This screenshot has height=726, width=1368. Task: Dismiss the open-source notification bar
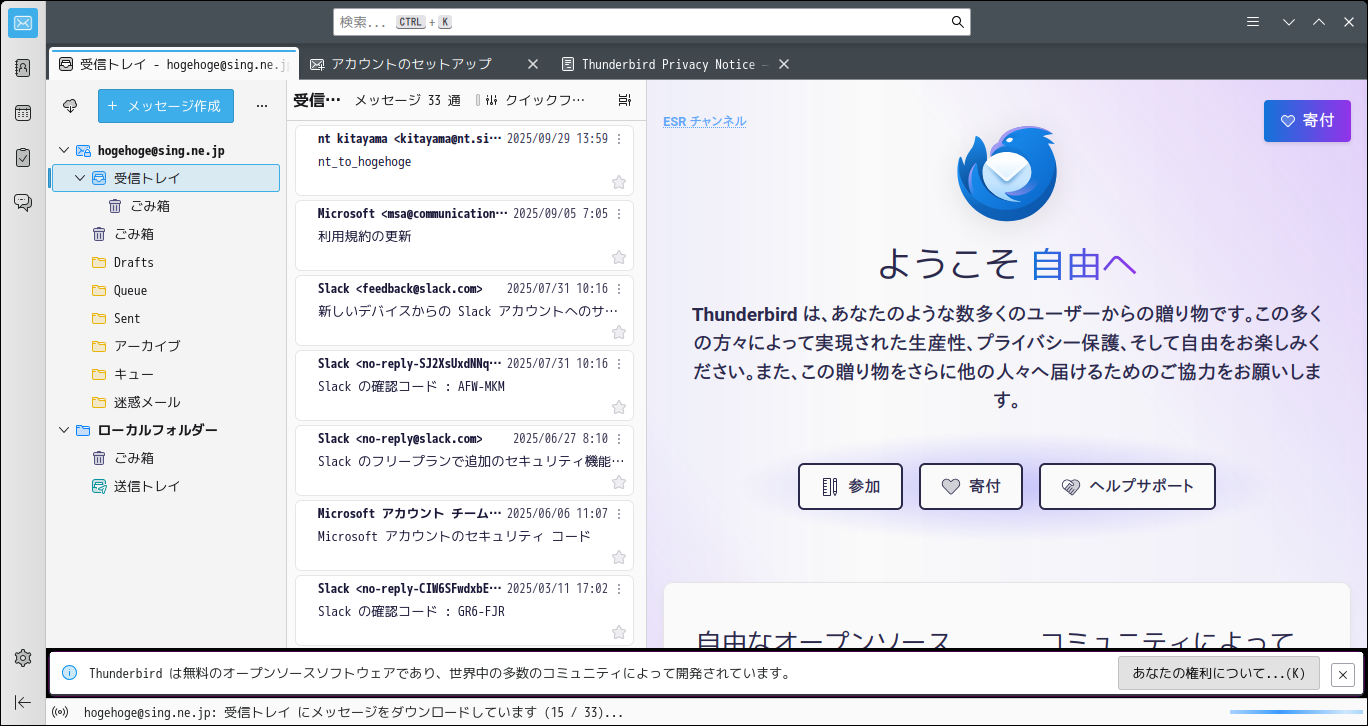click(x=1343, y=675)
